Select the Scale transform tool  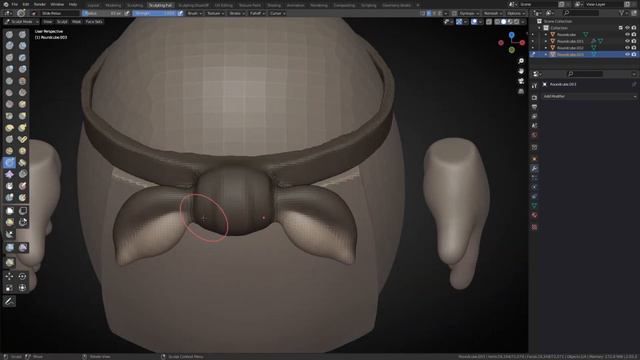coord(9,288)
